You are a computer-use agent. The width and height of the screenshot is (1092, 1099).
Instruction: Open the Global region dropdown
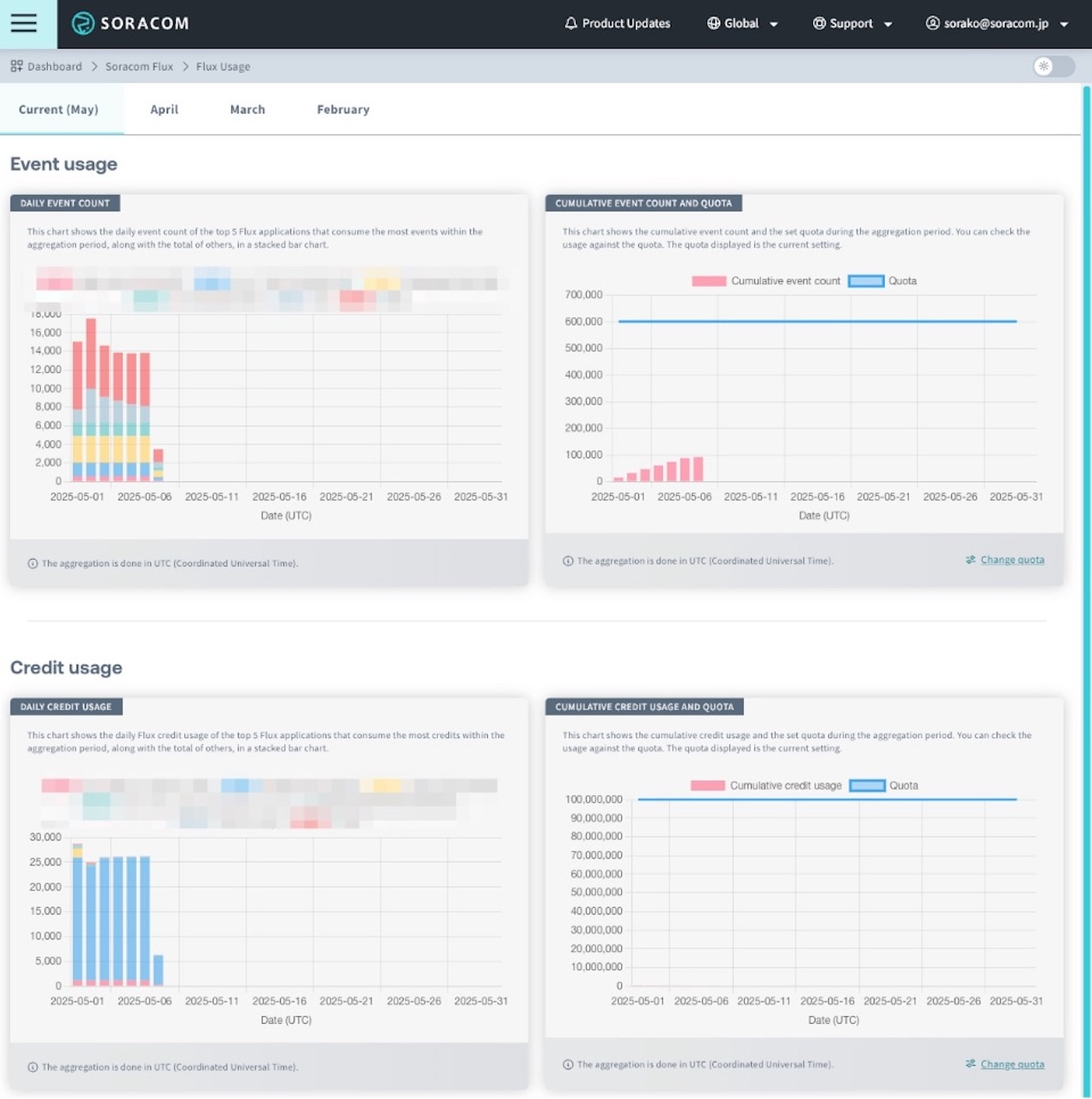click(x=772, y=23)
